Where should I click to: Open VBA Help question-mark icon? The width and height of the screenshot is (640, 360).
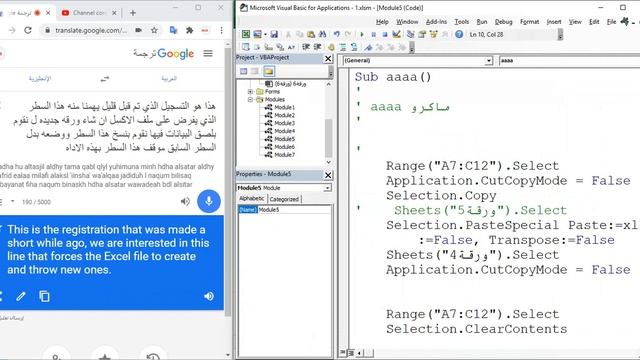[x=459, y=34]
